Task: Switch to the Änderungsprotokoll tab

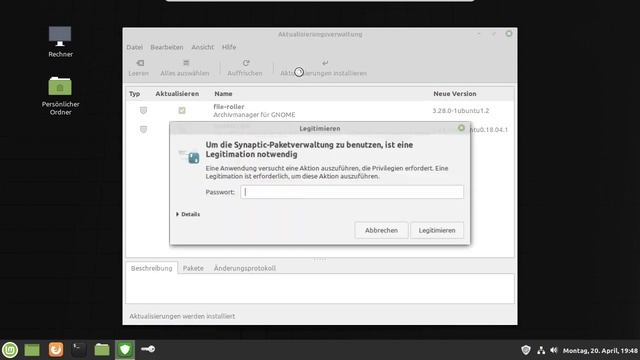Action: (245, 268)
